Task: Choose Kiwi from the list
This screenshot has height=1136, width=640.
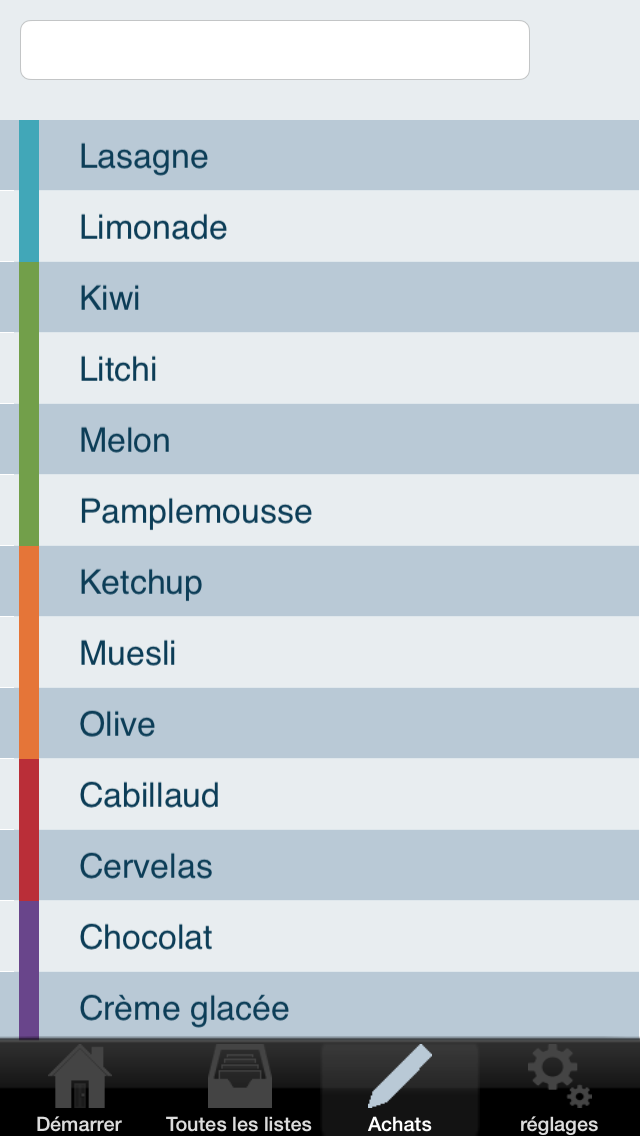Action: (320, 298)
